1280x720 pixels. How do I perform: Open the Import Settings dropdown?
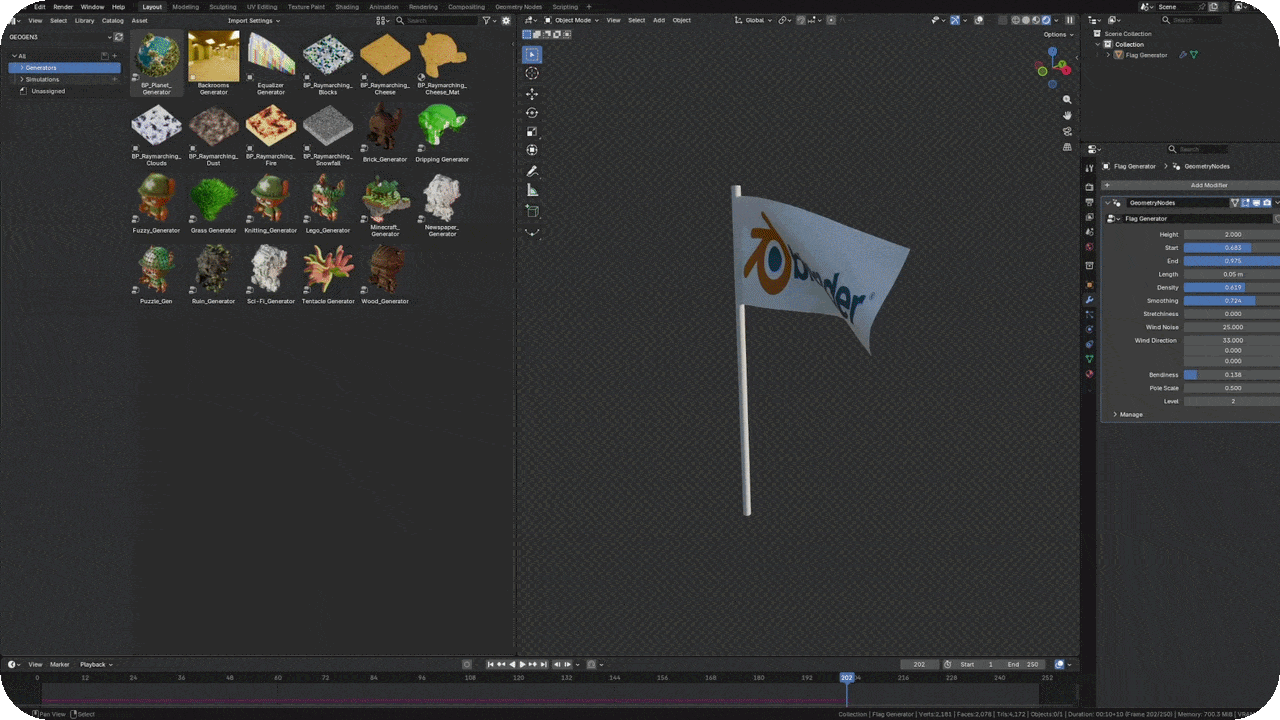(254, 20)
